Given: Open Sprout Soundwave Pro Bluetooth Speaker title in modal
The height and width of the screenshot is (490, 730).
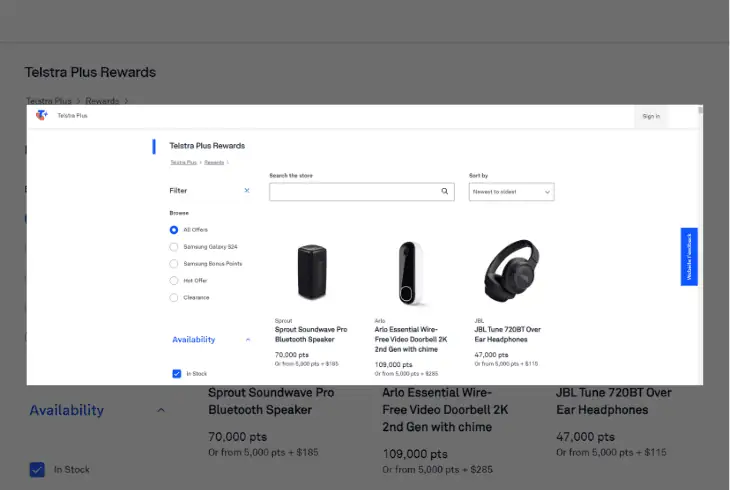Looking at the screenshot, I should pos(311,334).
